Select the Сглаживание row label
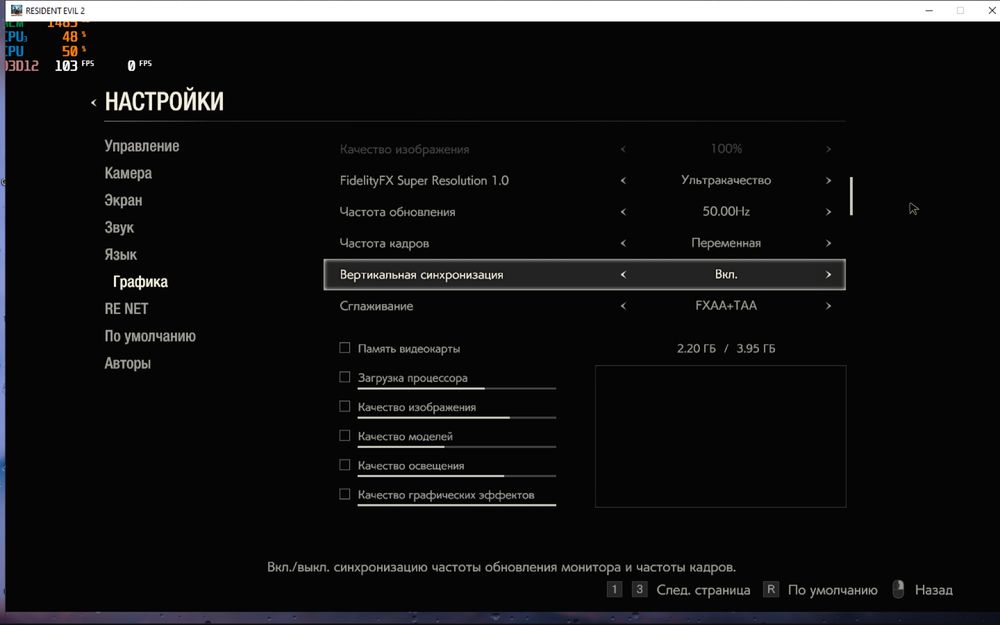The image size is (1000, 625). click(376, 306)
